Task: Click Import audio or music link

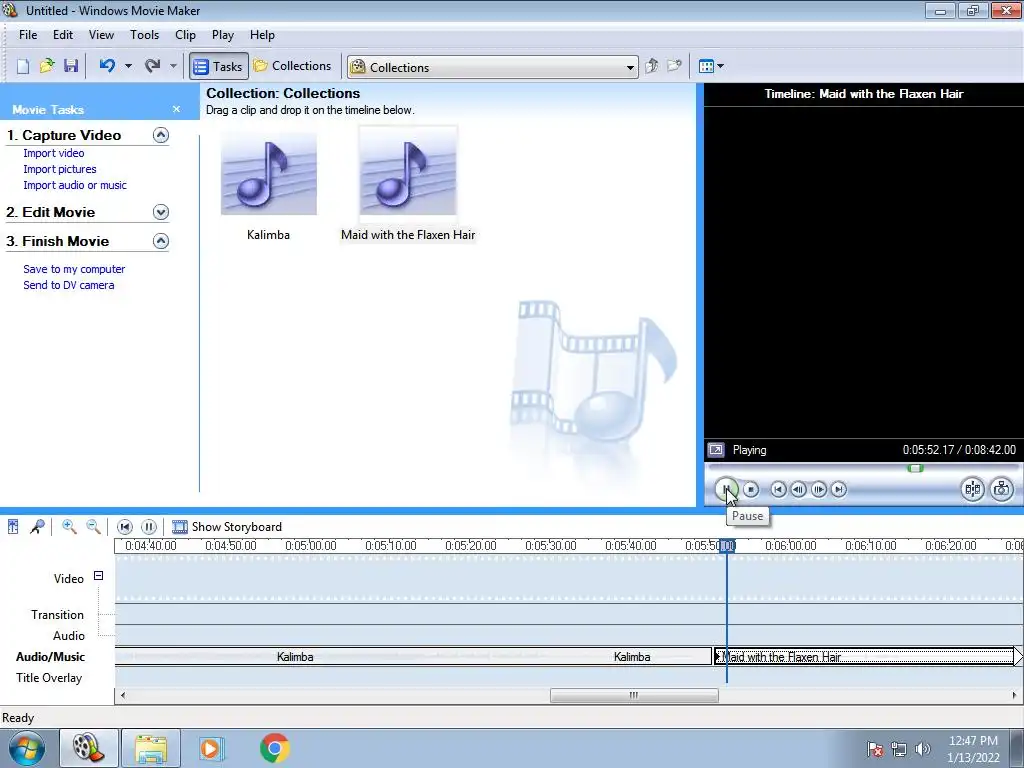Action: pos(74,185)
